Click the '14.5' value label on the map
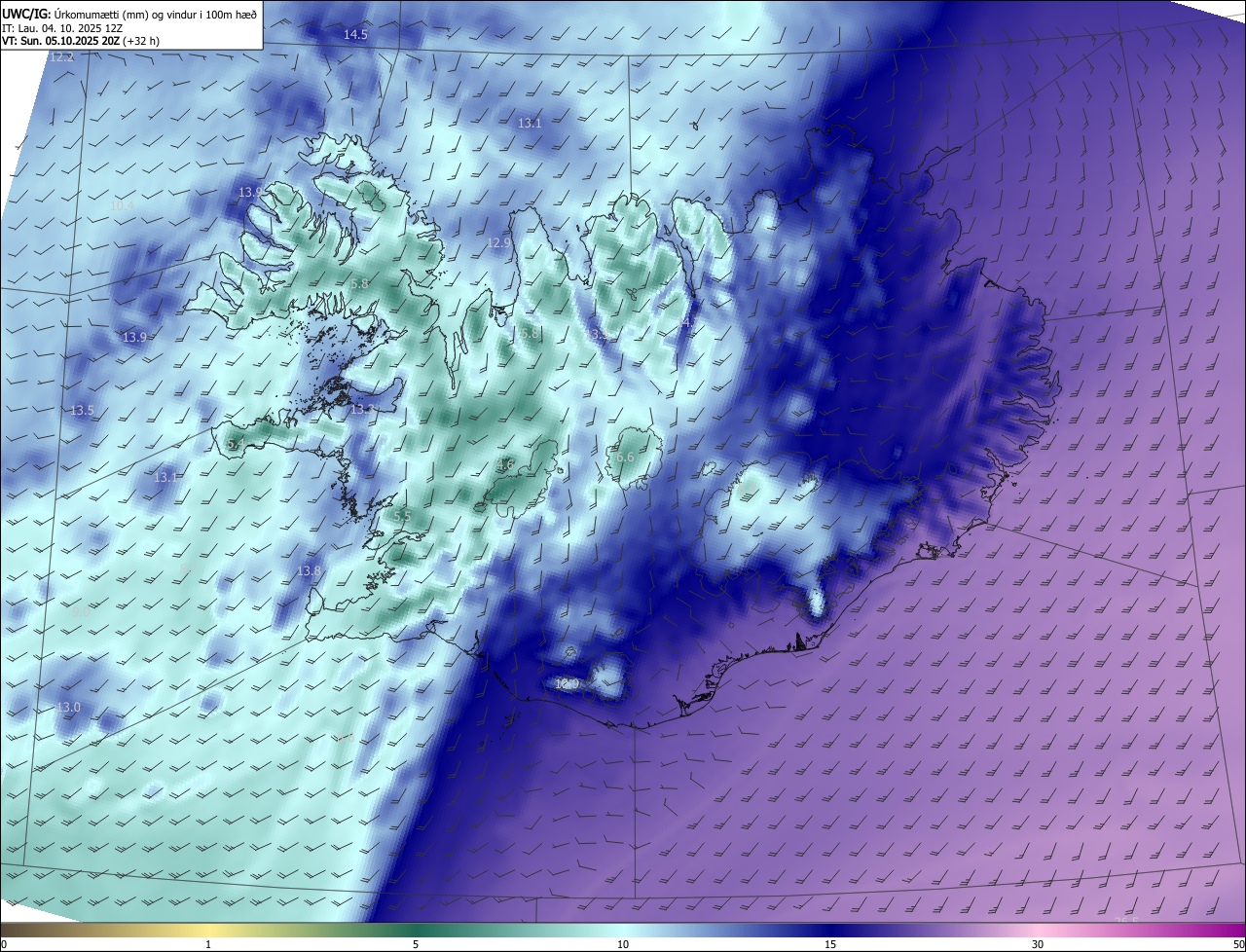 tap(355, 35)
